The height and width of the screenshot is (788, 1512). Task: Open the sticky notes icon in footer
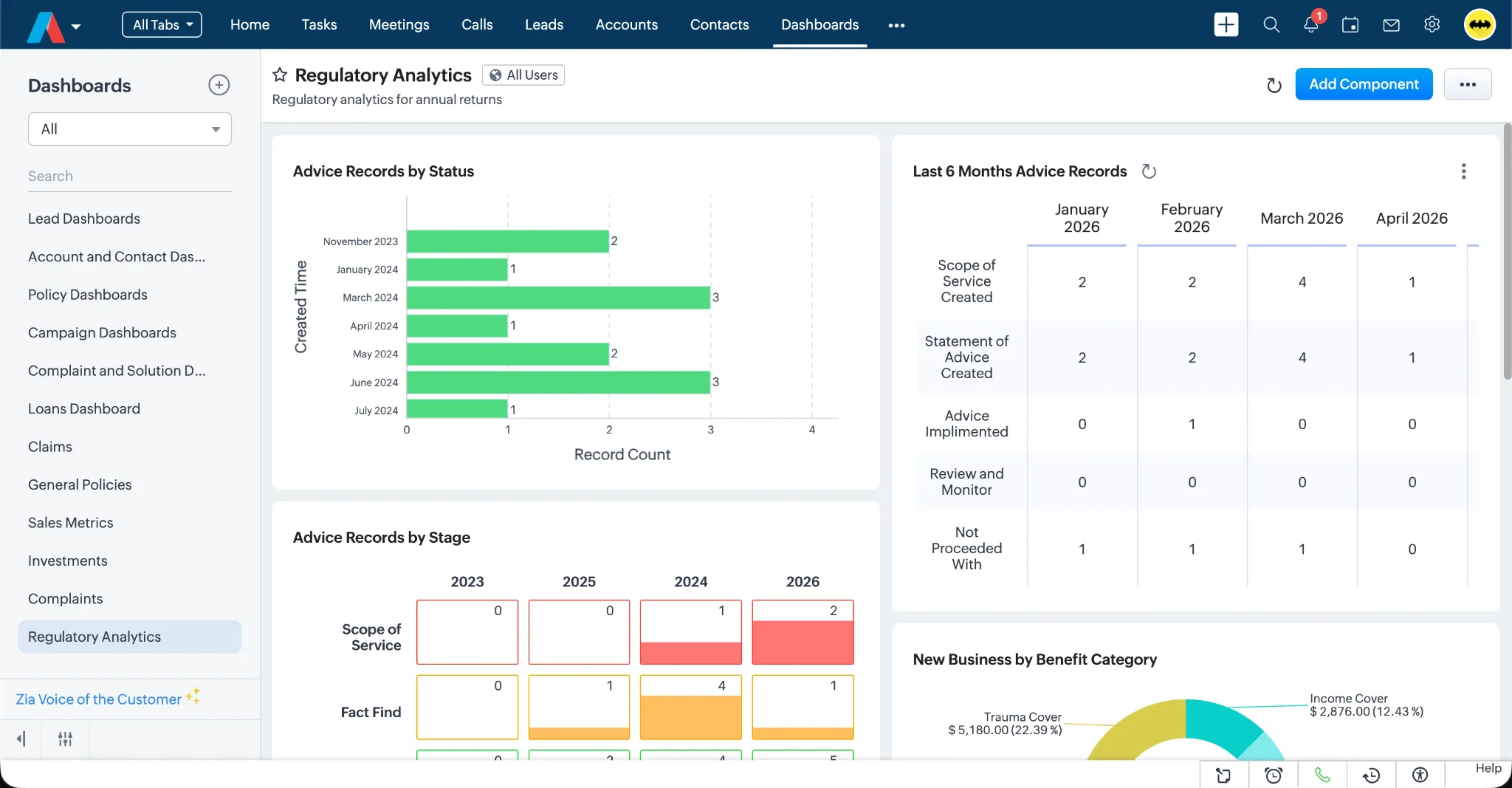tap(1223, 775)
